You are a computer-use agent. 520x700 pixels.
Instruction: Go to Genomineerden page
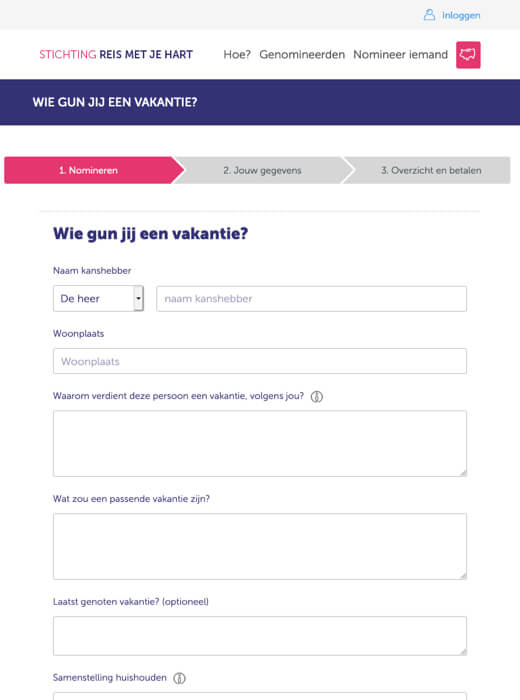[x=302, y=54]
